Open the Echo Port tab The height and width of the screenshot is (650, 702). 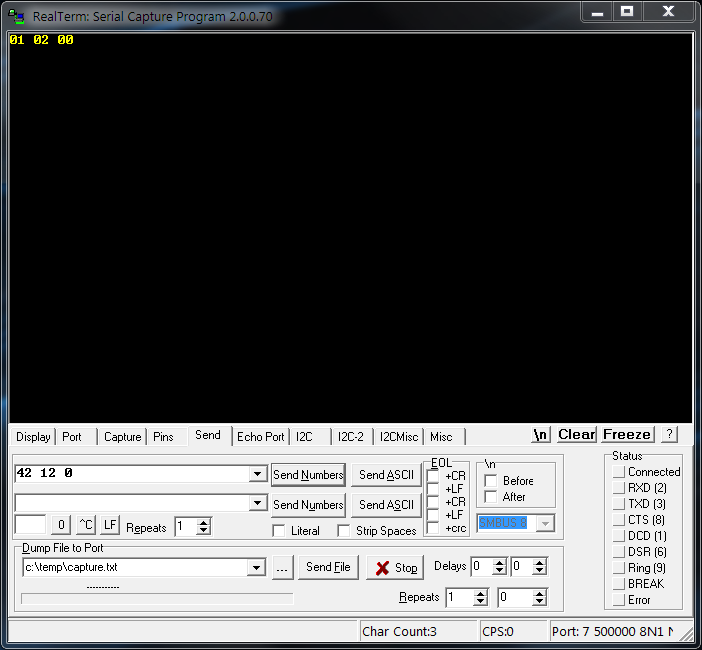[261, 436]
